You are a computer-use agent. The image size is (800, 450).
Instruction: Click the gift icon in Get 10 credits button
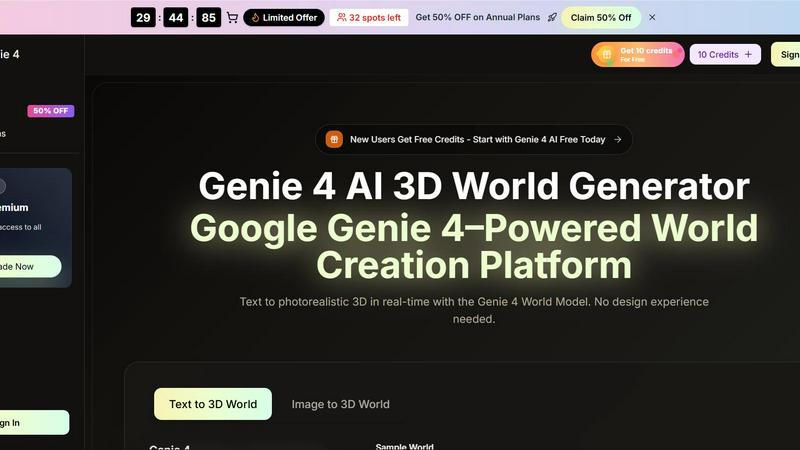[x=607, y=55]
